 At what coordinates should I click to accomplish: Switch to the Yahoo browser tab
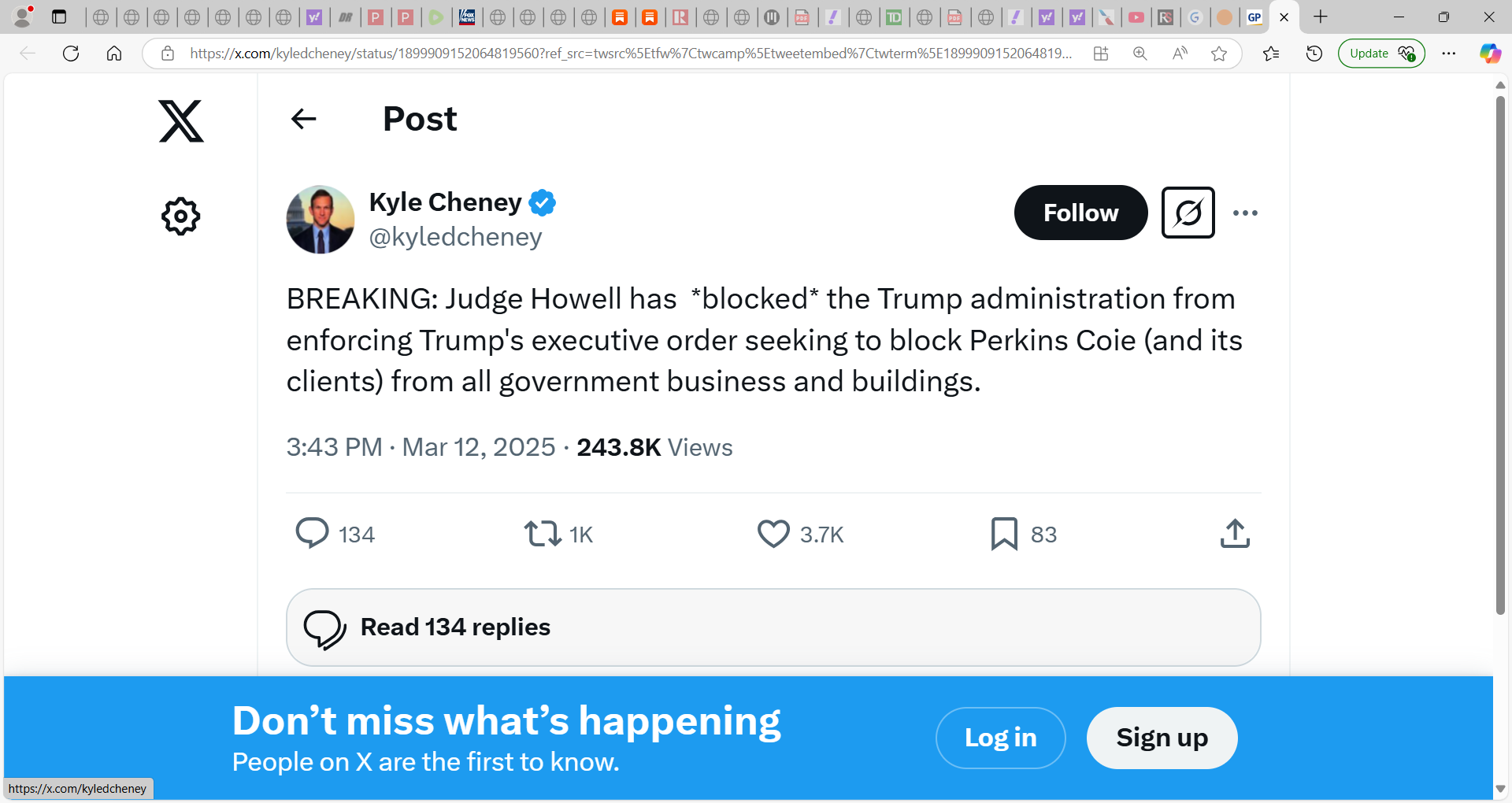click(1047, 17)
